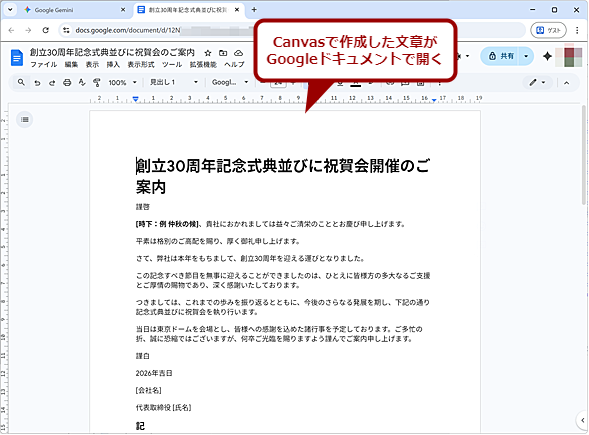Check the cloud save status icon
The height and width of the screenshot is (435, 589).
239,53
